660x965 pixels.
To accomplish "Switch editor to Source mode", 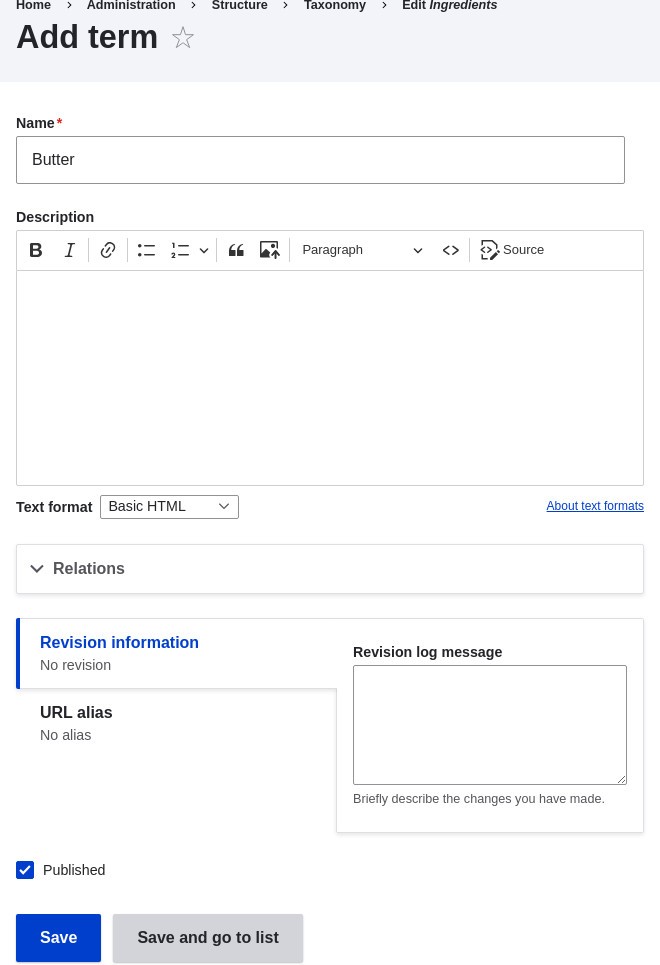I will click(x=512, y=250).
